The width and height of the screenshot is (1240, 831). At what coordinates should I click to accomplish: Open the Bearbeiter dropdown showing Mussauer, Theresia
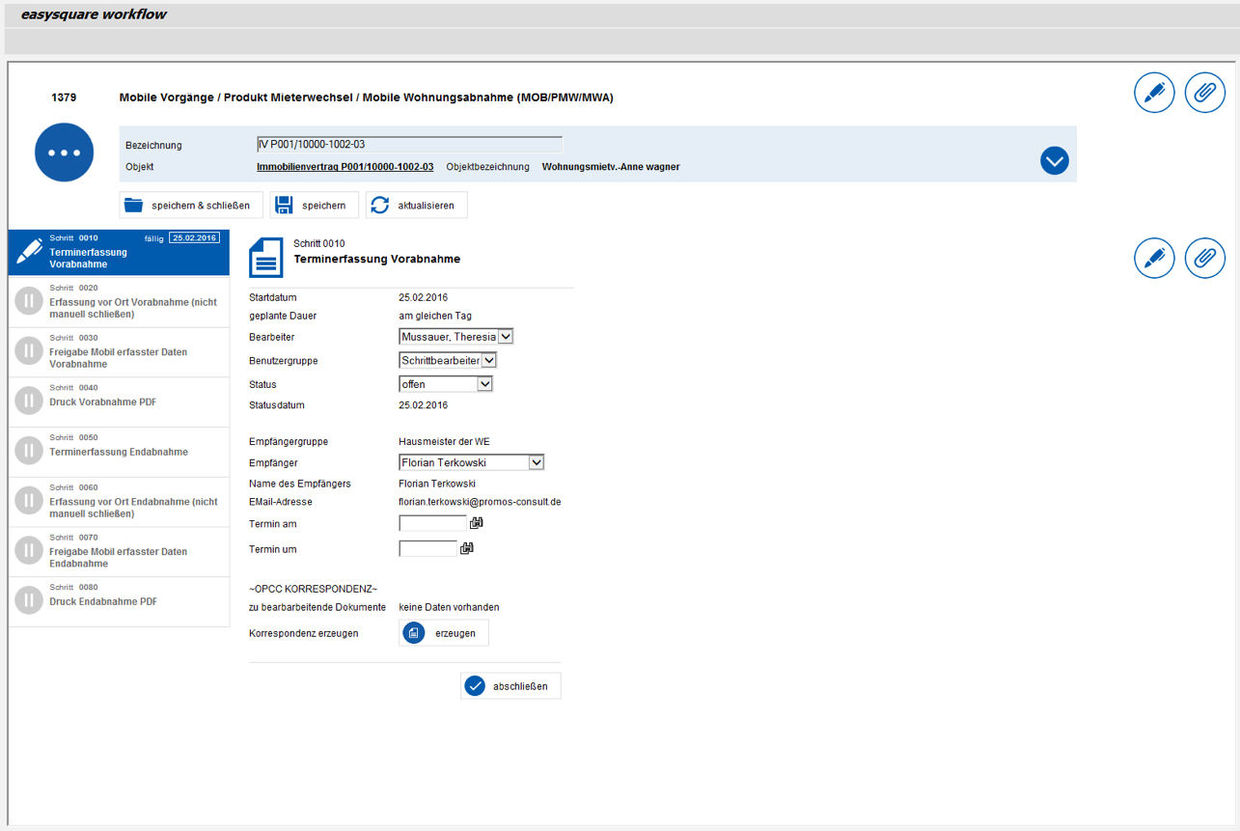pyautogui.click(x=456, y=337)
